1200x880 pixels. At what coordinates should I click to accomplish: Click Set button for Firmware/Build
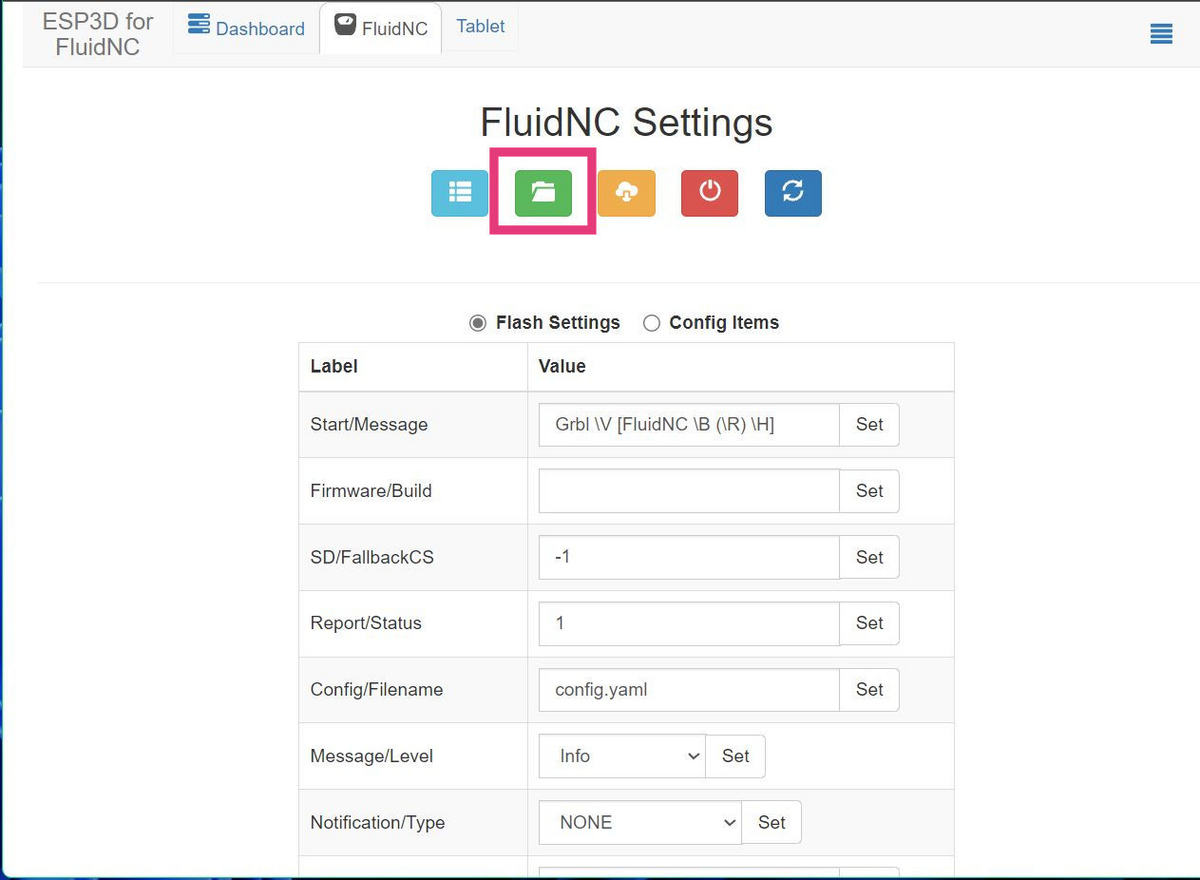[x=869, y=491]
